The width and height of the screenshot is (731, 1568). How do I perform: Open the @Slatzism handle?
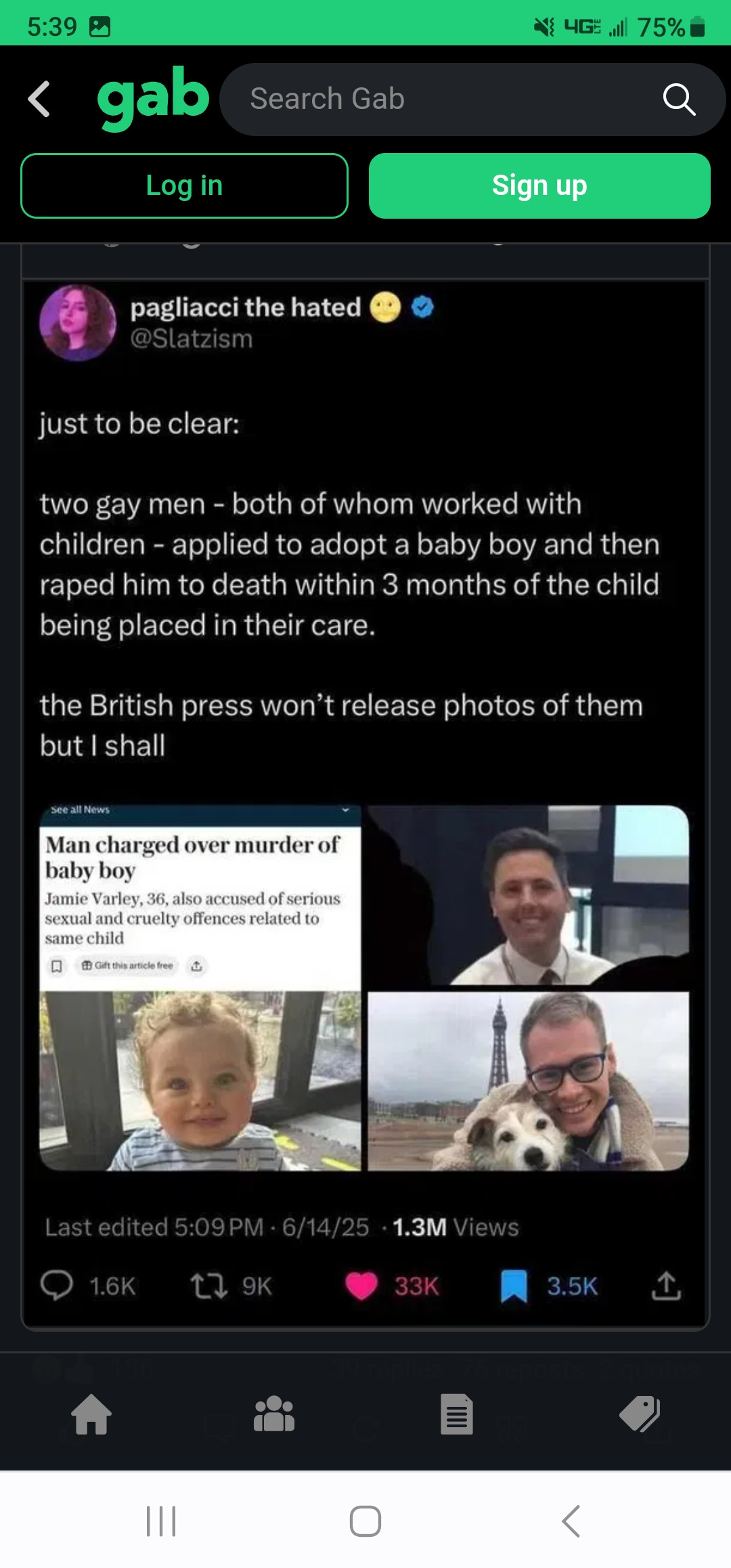[192, 339]
